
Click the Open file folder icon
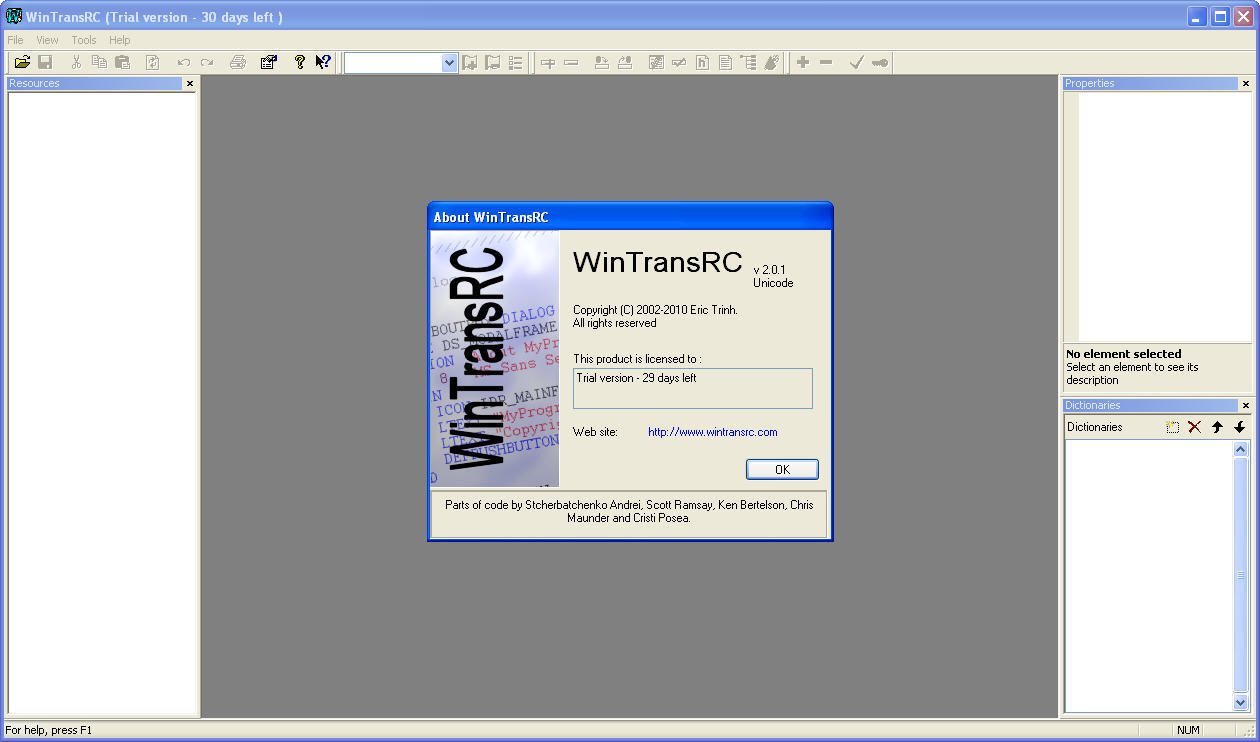[x=22, y=62]
